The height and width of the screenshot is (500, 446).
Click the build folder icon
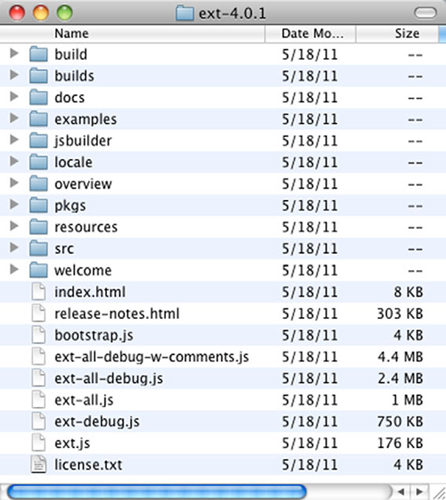click(38, 54)
